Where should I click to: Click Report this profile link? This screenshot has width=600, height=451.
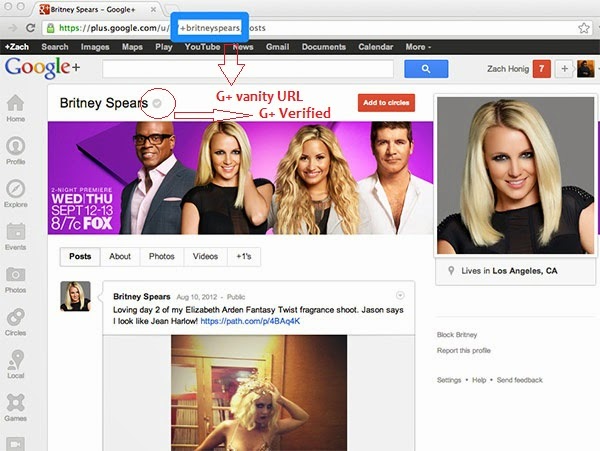(x=463, y=350)
